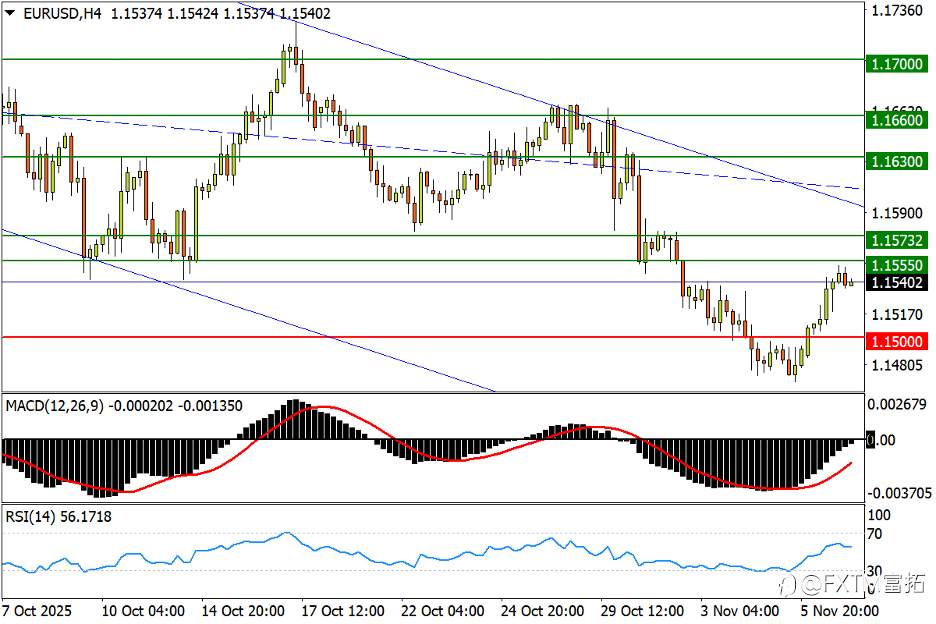Image resolution: width=936 pixels, height=624 pixels.
Task: Select the green 1.17000 horizontal line
Action: pos(433,59)
